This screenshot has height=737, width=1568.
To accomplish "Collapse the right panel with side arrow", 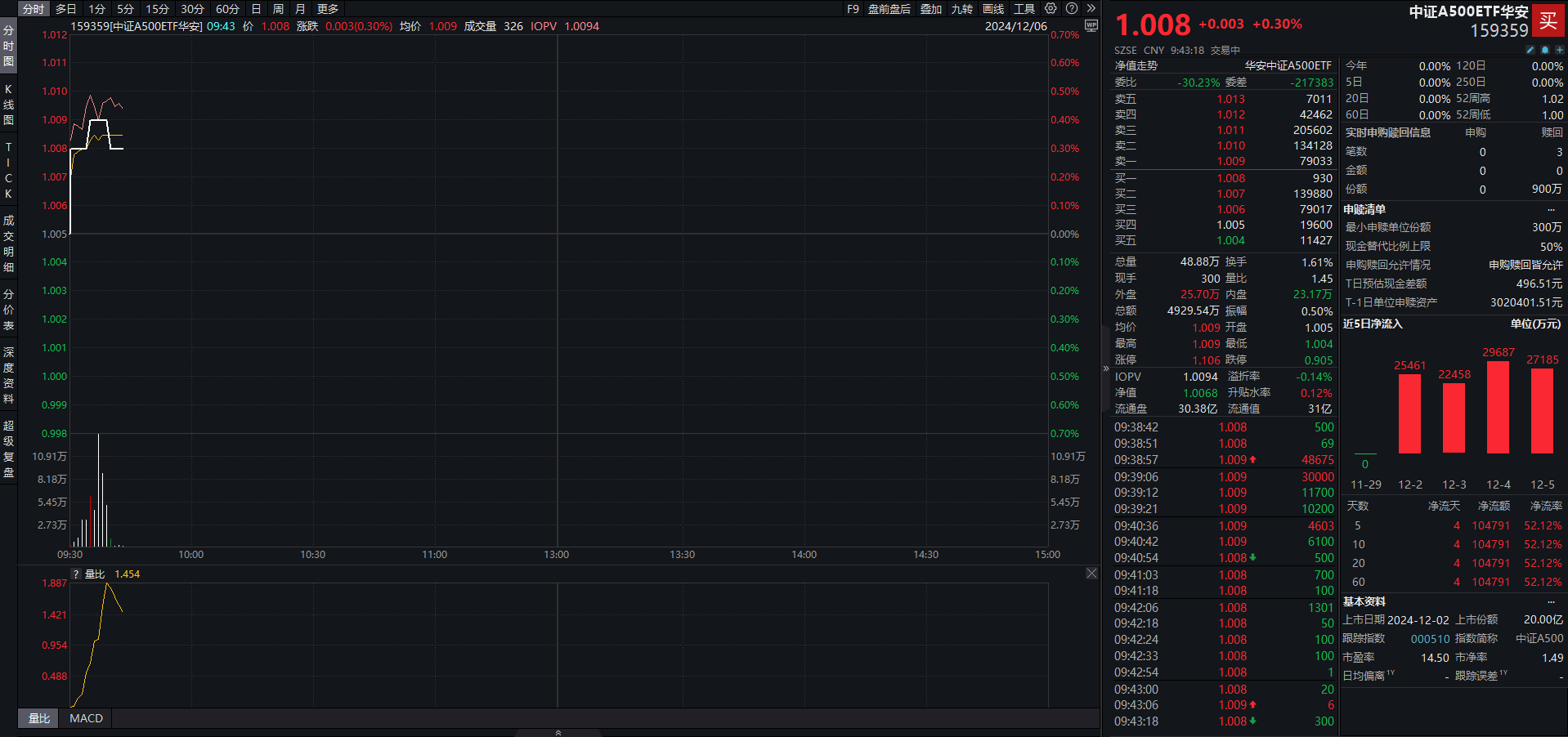I will (x=1106, y=368).
